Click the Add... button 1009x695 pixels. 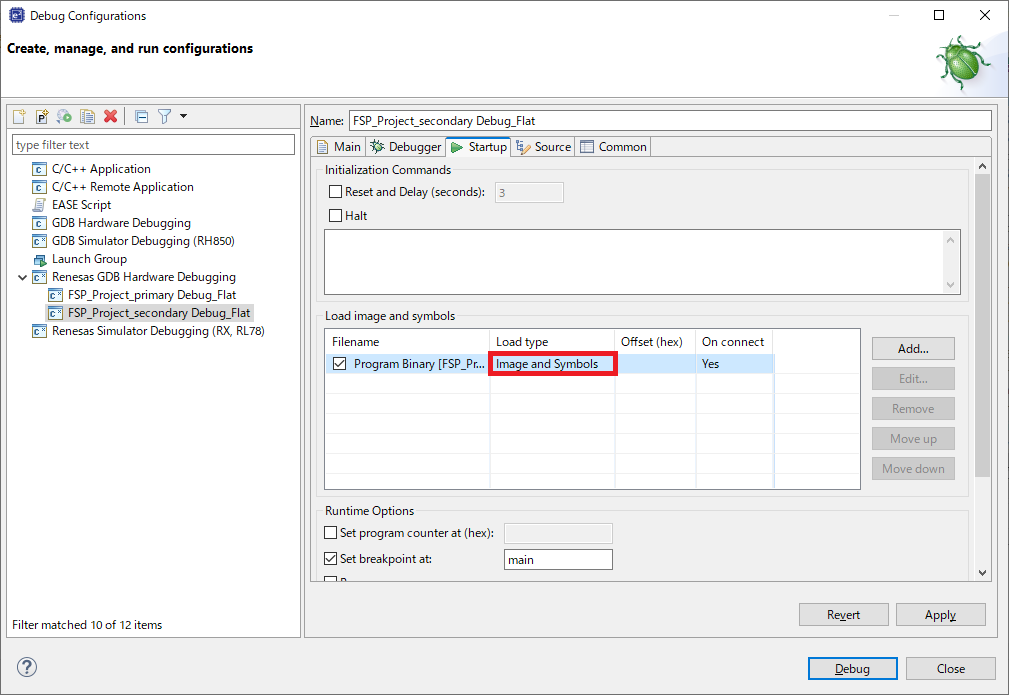point(912,349)
